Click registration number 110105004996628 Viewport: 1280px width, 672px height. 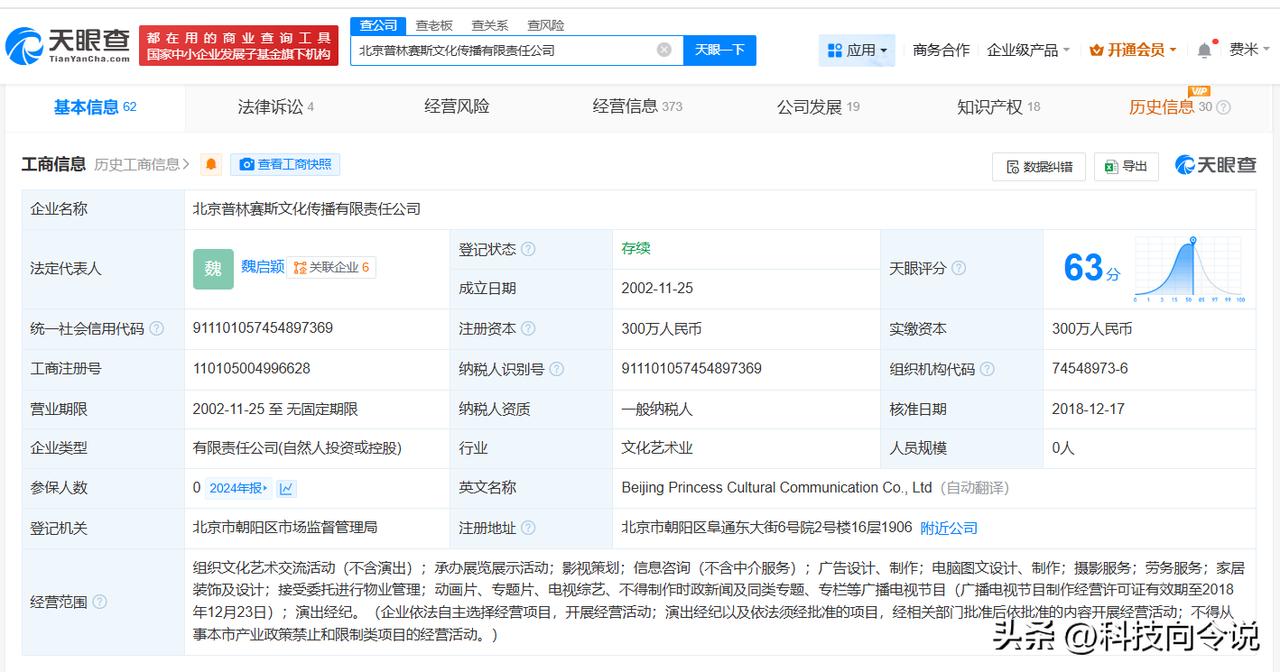click(251, 368)
